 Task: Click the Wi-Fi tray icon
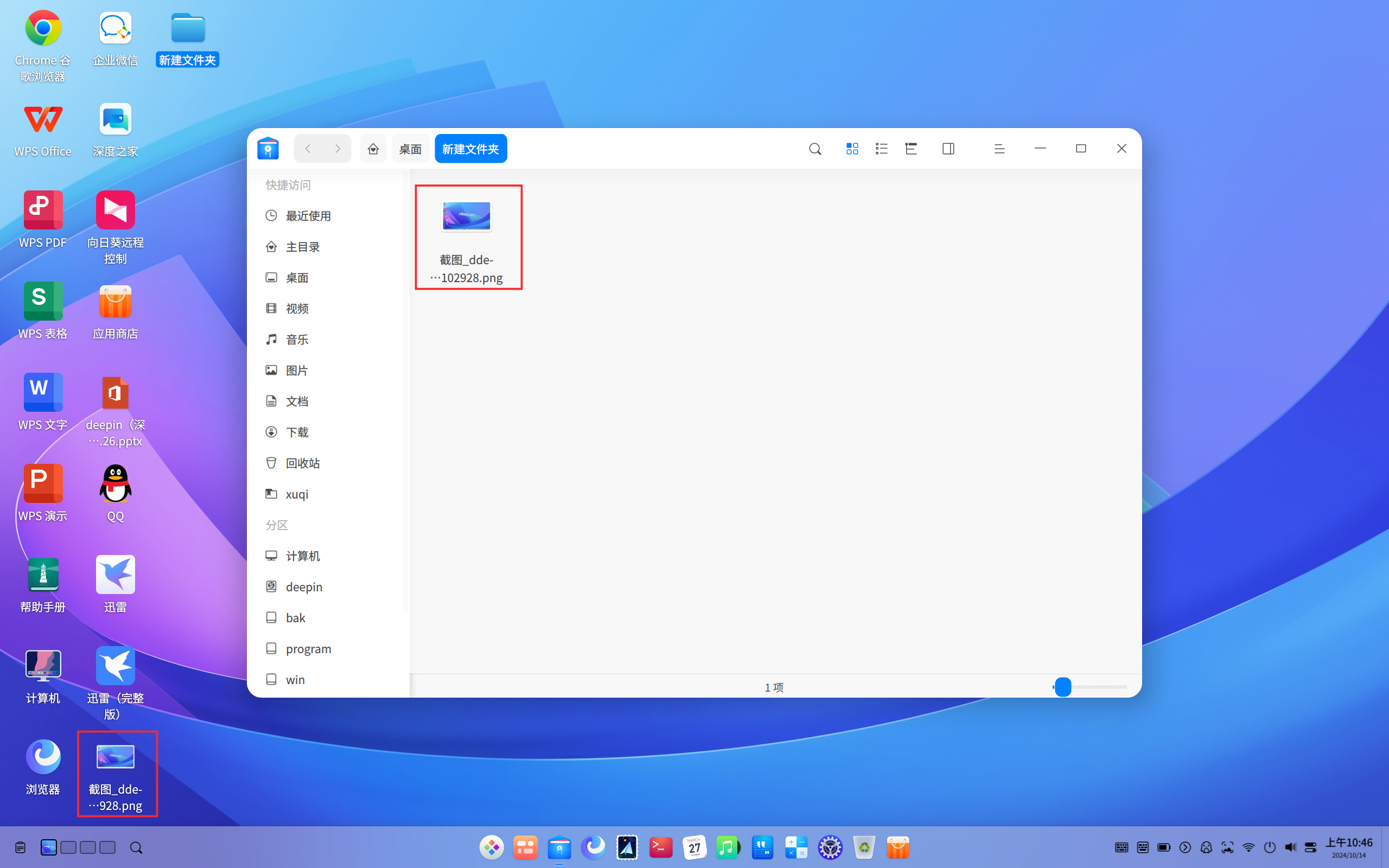point(1248,847)
